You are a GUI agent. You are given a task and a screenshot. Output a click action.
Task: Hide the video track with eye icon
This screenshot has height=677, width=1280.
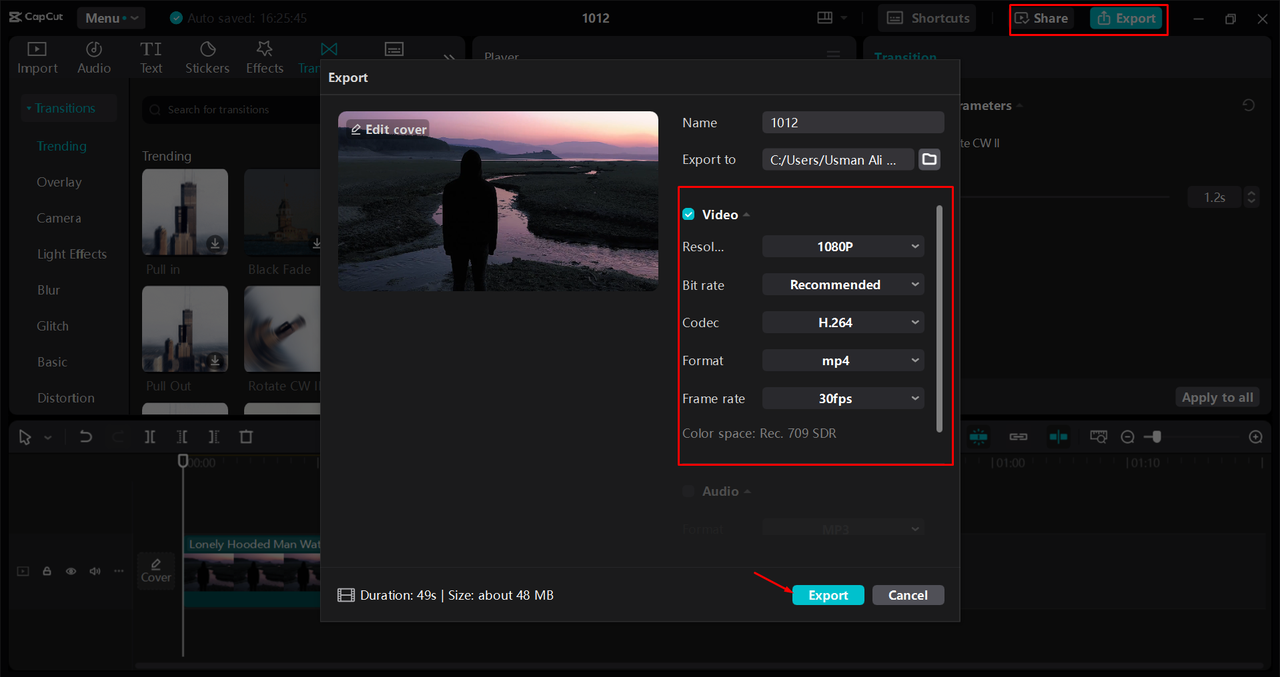click(71, 571)
